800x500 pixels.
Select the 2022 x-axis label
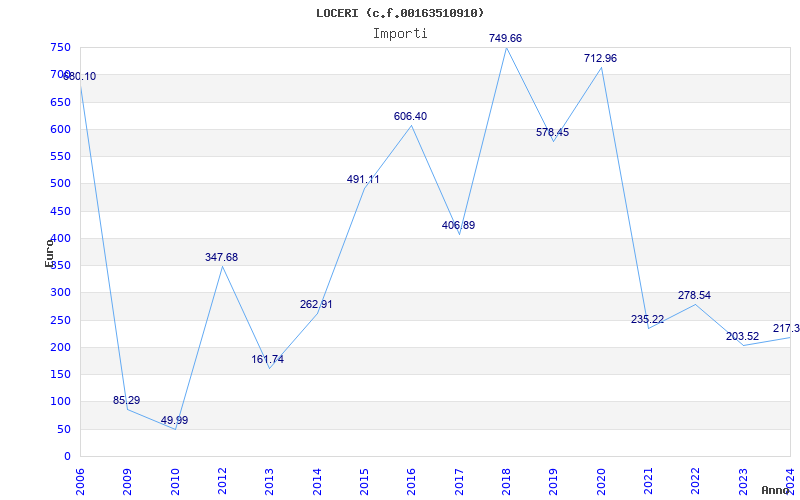pyautogui.click(x=696, y=482)
